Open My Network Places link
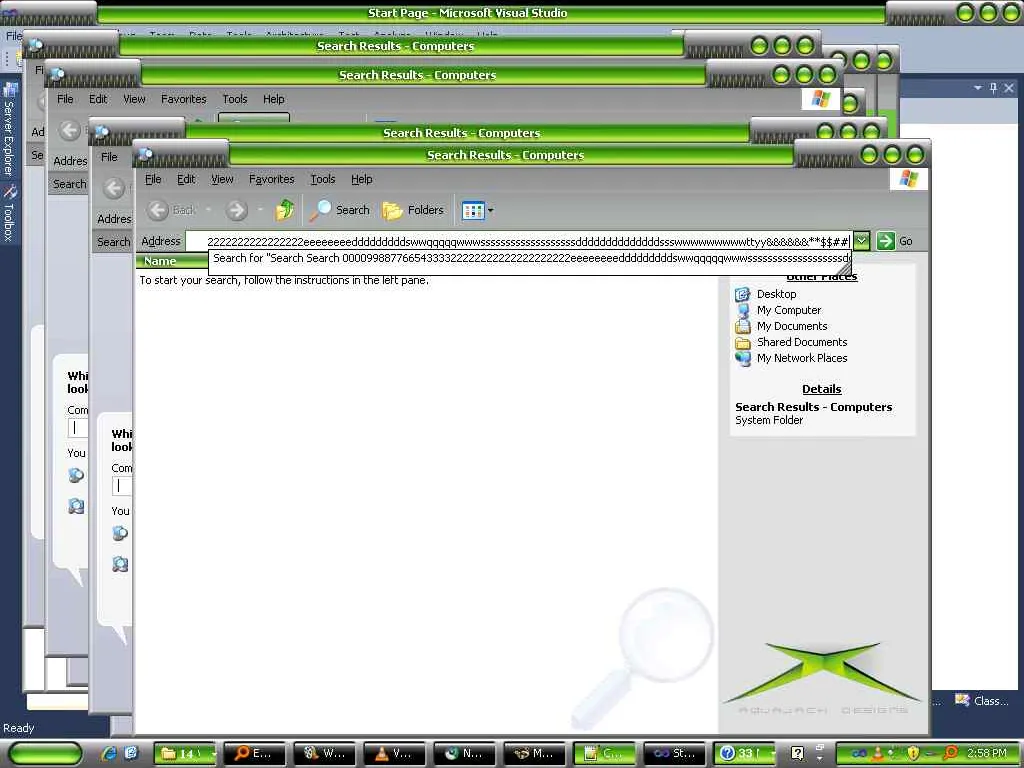Image resolution: width=1024 pixels, height=768 pixels. tap(802, 358)
